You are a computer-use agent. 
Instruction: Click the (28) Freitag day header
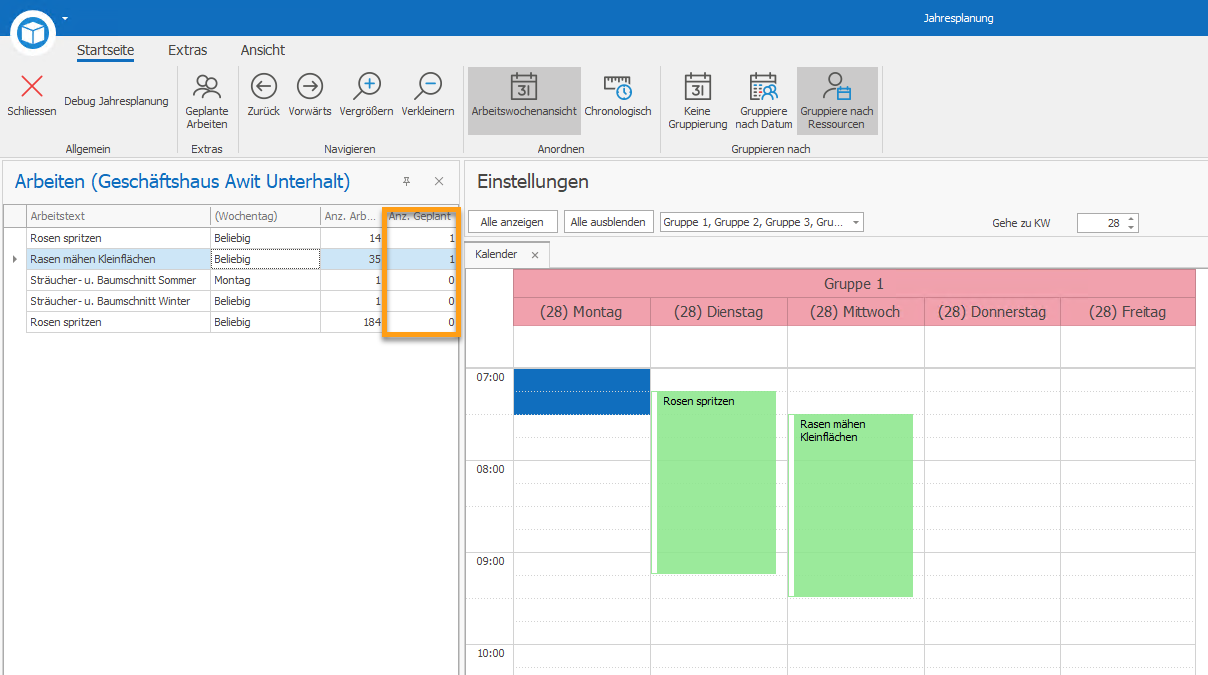pyautogui.click(x=1128, y=312)
